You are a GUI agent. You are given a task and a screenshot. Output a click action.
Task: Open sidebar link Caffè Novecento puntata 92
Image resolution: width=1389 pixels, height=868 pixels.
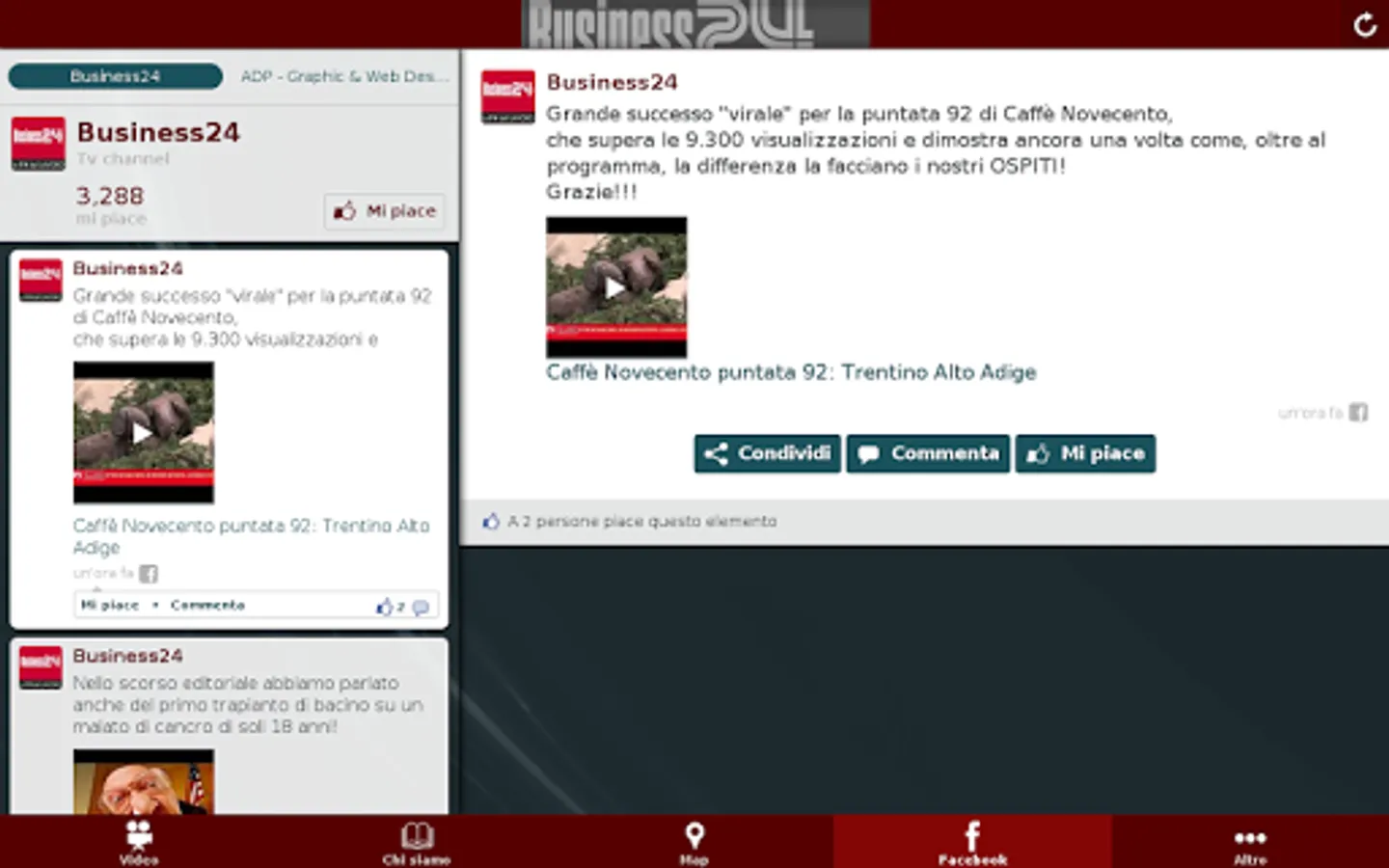251,536
